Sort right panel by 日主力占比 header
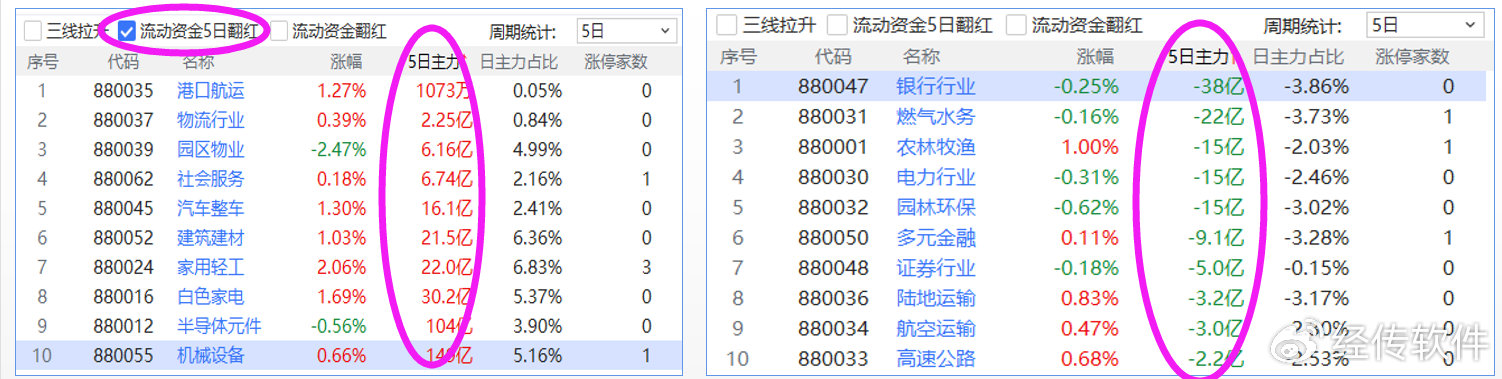The image size is (1502, 379). point(1299,56)
